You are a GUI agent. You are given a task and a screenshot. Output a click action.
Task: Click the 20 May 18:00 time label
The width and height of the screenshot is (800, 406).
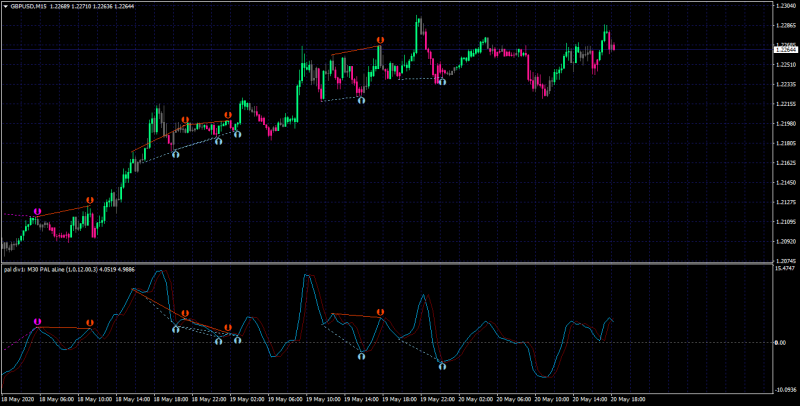(x=629, y=399)
